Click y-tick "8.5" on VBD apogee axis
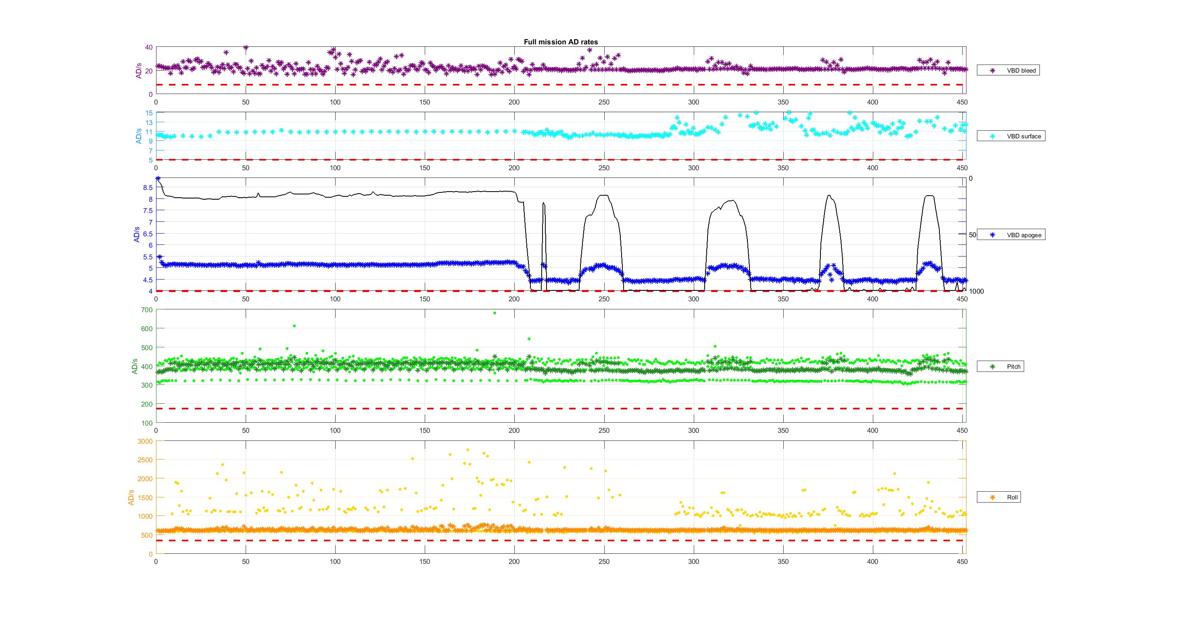This screenshot has height=622, width=1200. coord(147,188)
